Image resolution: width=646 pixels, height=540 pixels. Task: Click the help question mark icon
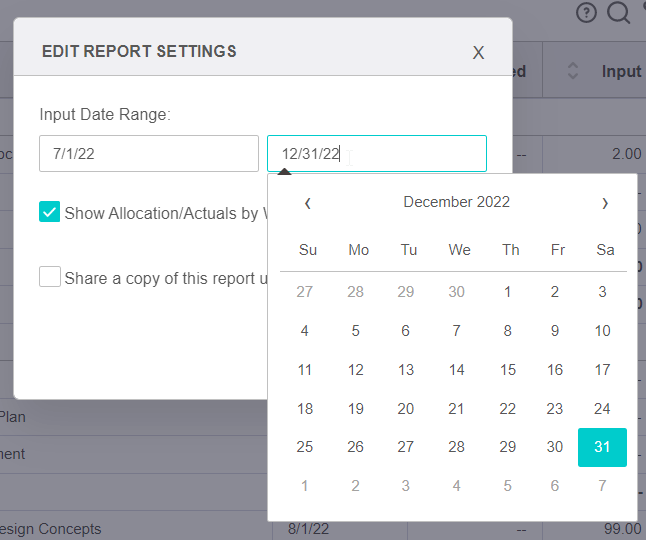587,13
